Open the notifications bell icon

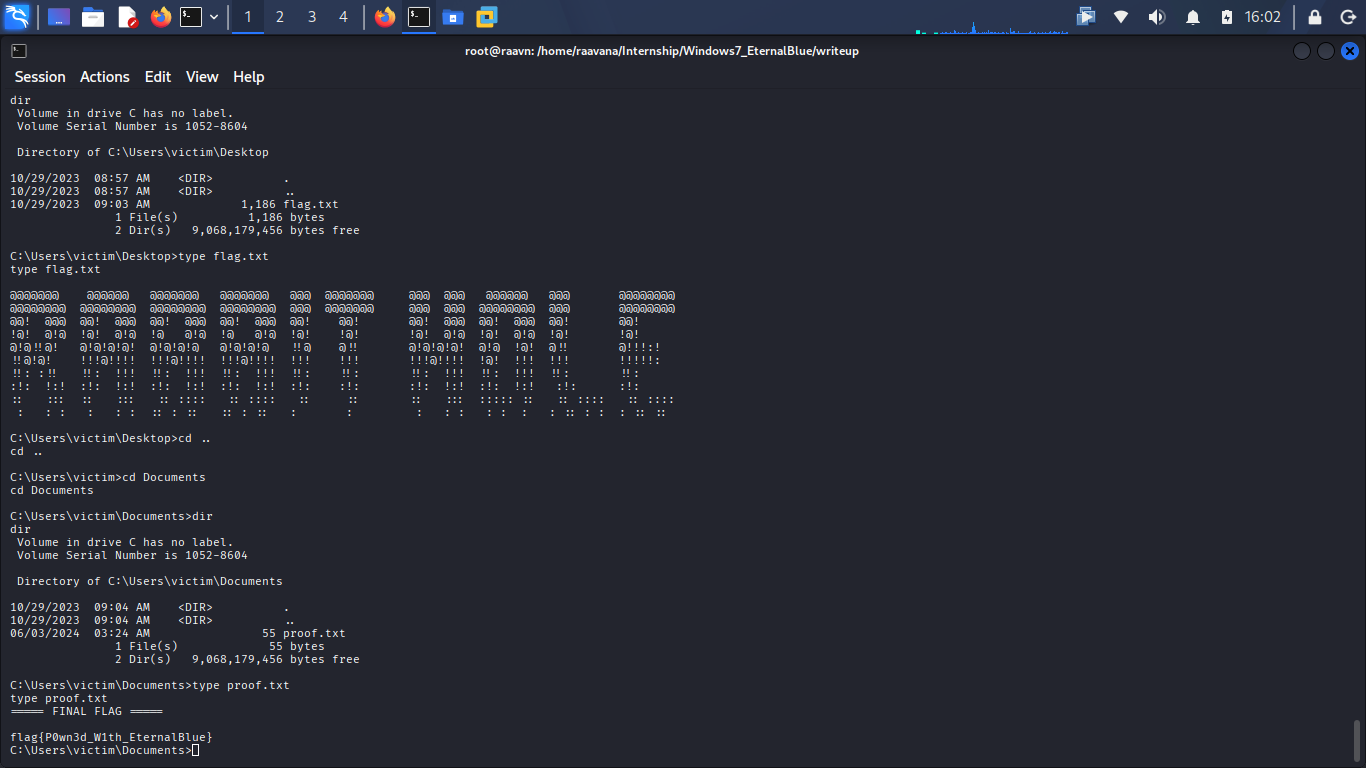pyautogui.click(x=1193, y=17)
